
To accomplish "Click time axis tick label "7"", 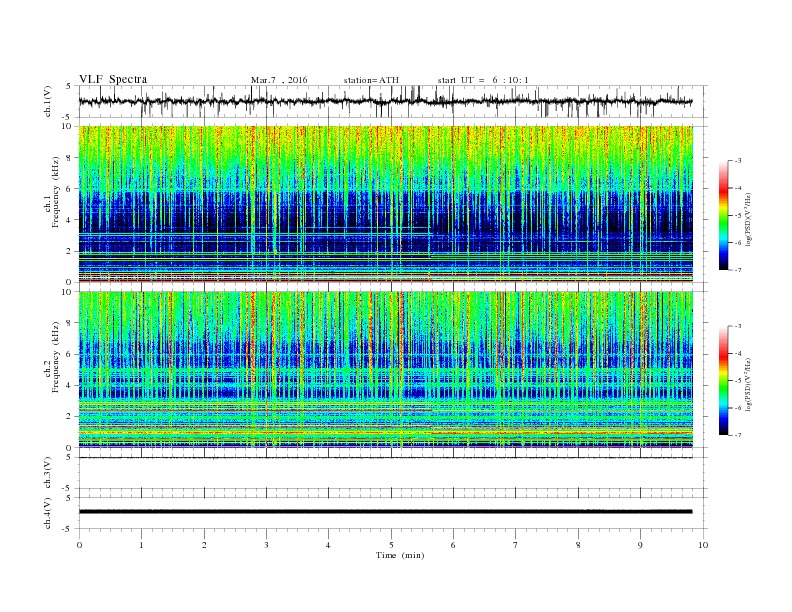I will tap(516, 545).
